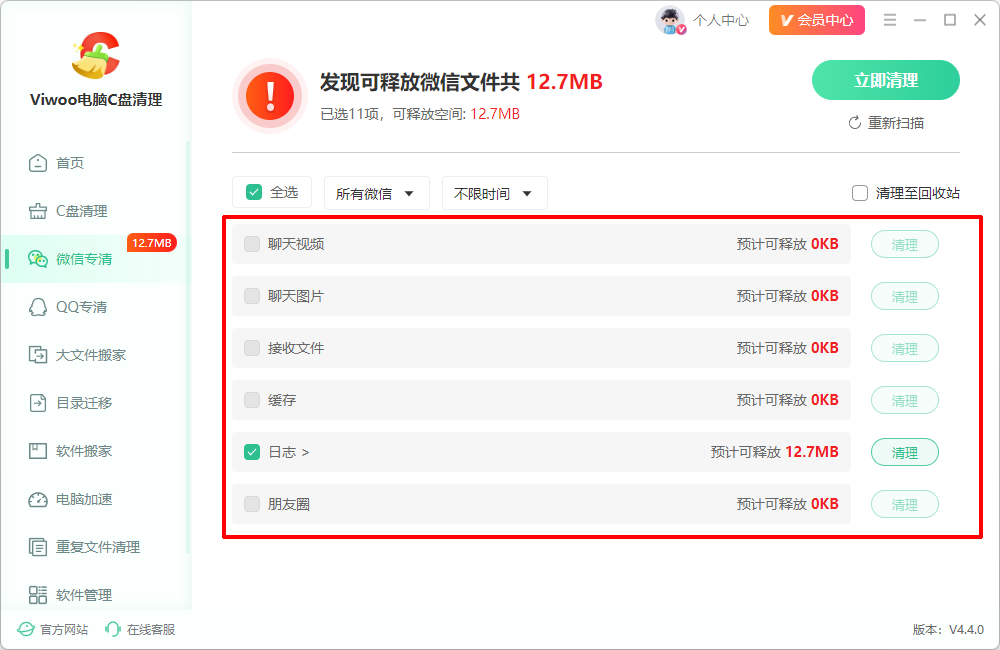Click the 电脑加速 speedometer icon
The width and height of the screenshot is (1000, 650).
tap(38, 499)
